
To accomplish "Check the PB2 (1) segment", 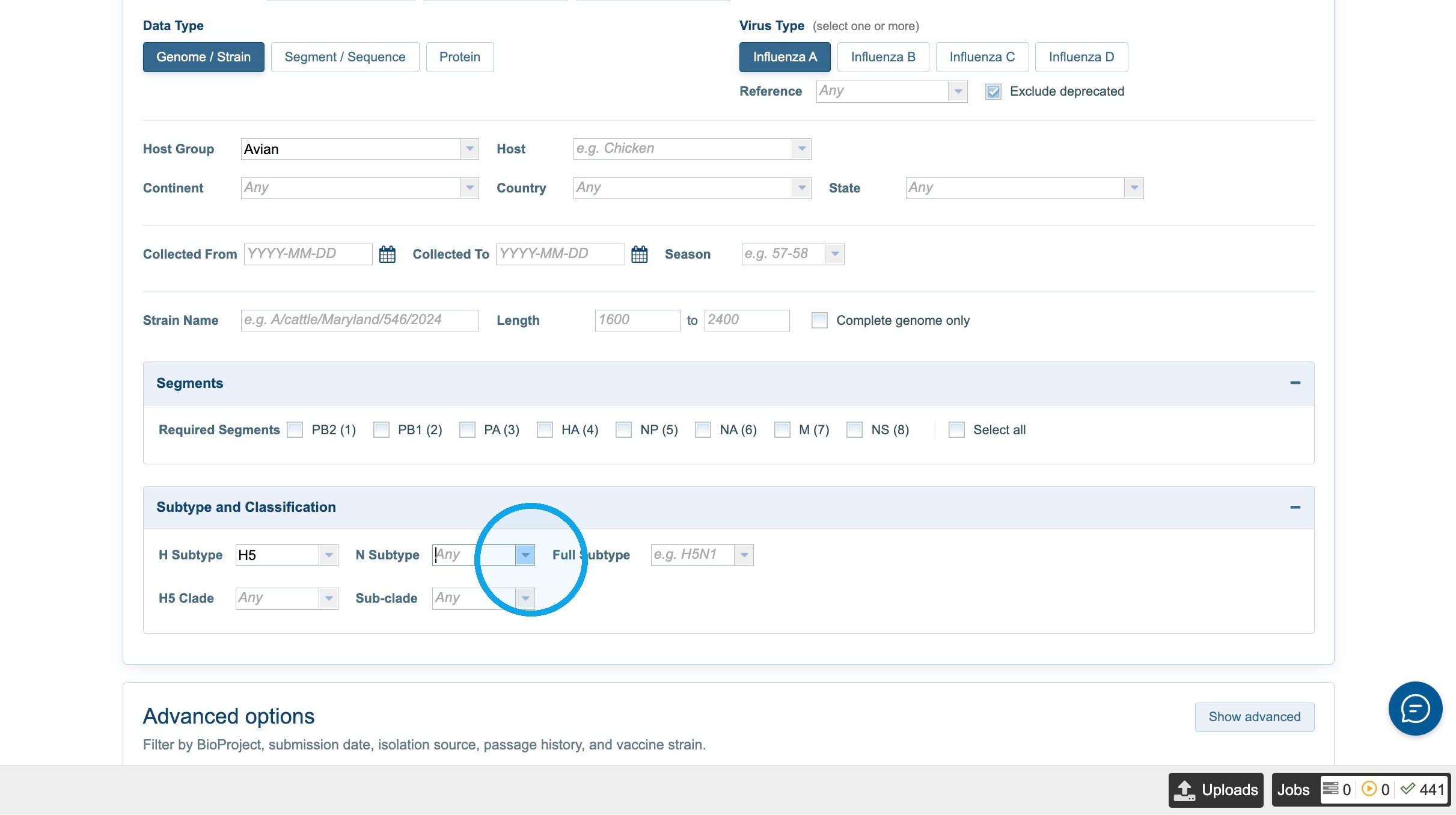I will [295, 430].
